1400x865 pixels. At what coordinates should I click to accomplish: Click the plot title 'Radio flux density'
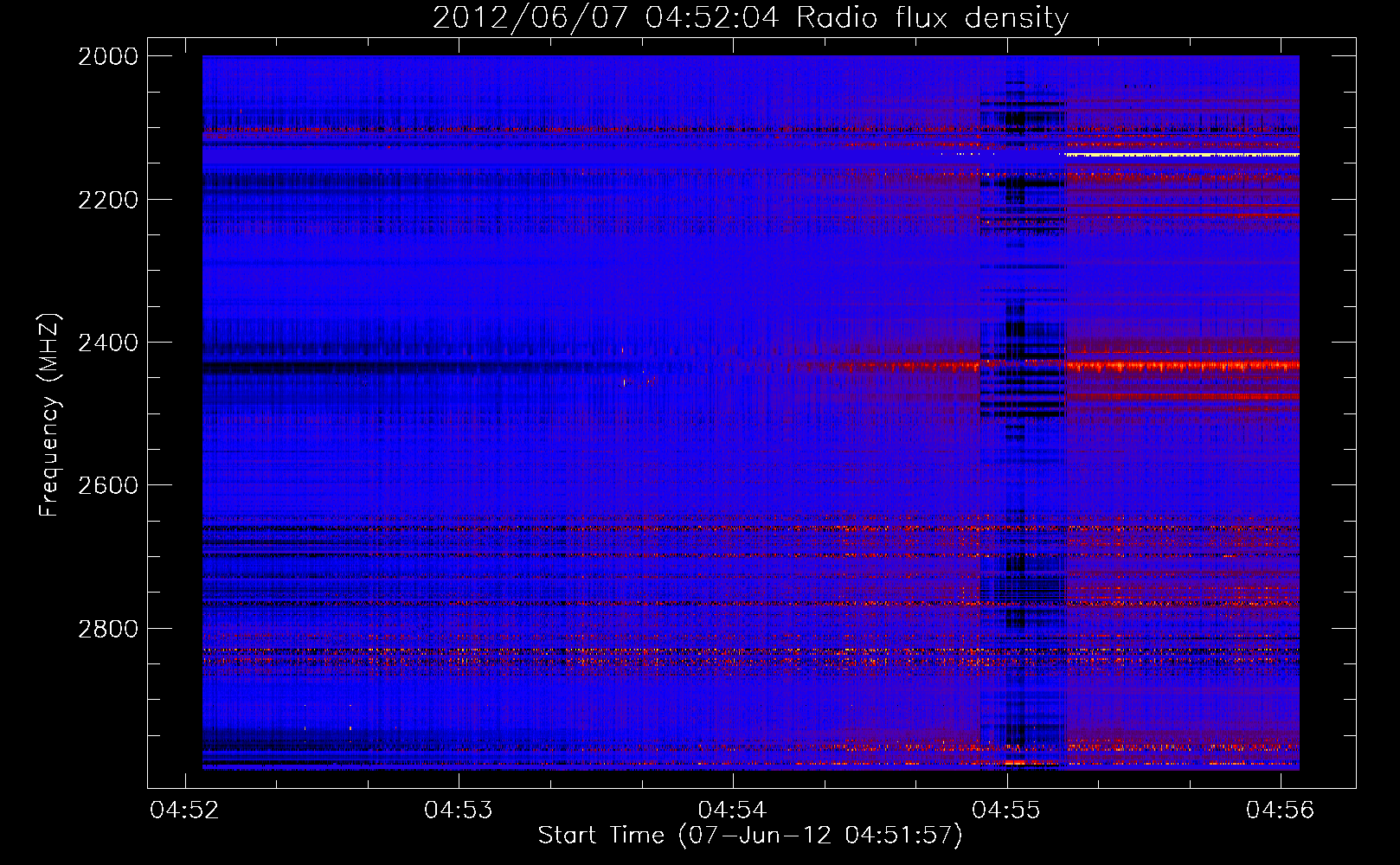932,17
